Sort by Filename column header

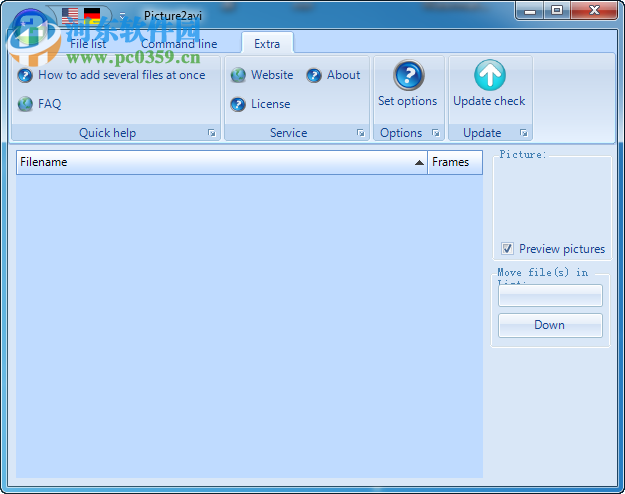click(222, 162)
